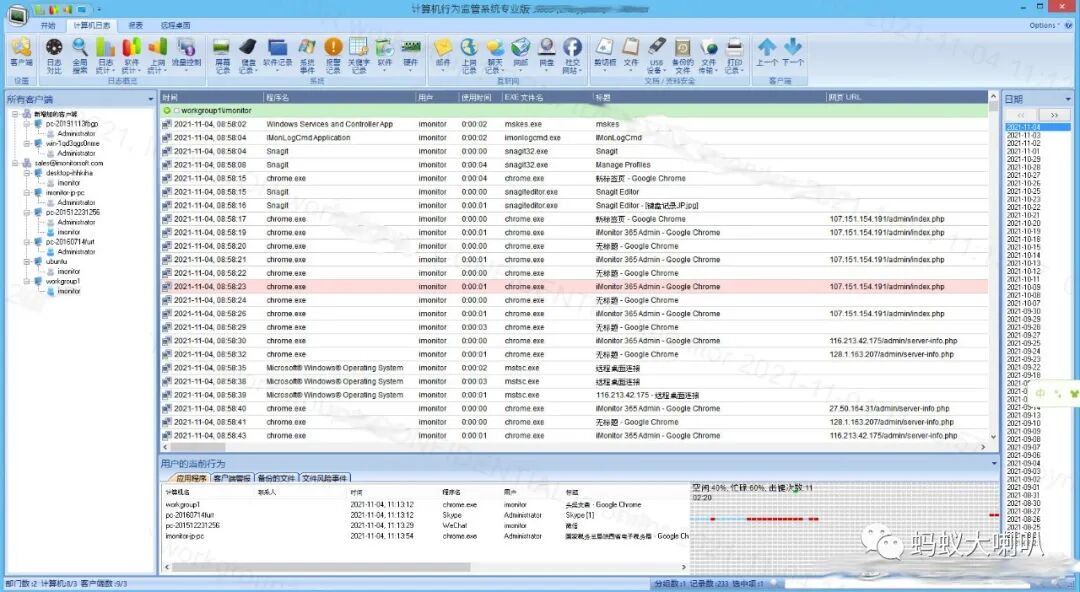Switch to the 报表 ribbon tab

tap(136, 25)
